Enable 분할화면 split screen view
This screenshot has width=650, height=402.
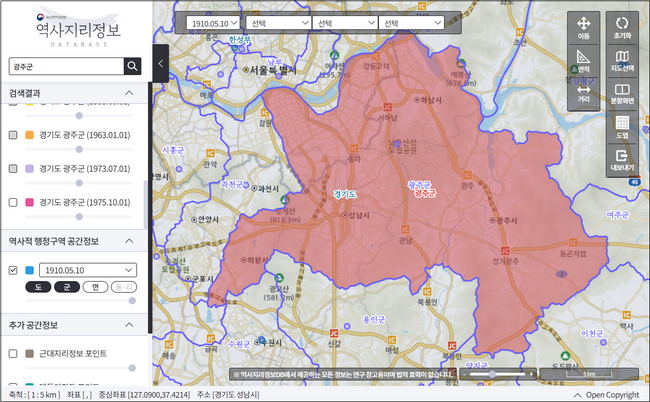click(x=622, y=93)
